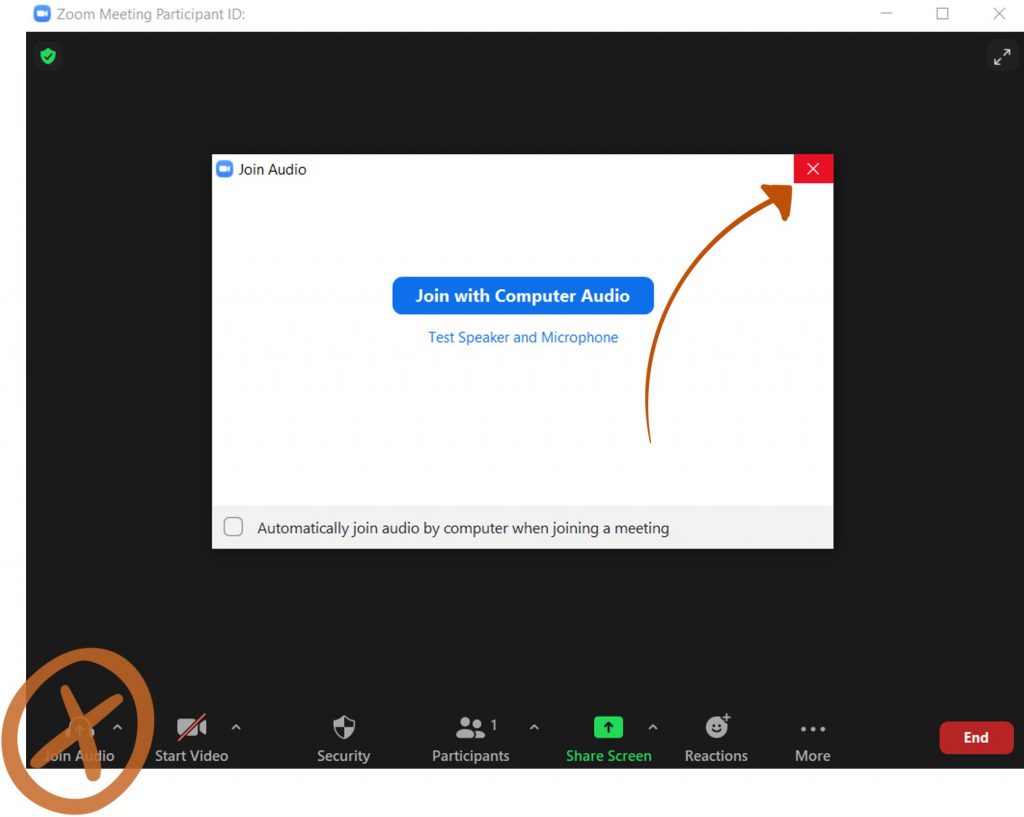Open Test Speaker and Microphone link

tap(522, 337)
